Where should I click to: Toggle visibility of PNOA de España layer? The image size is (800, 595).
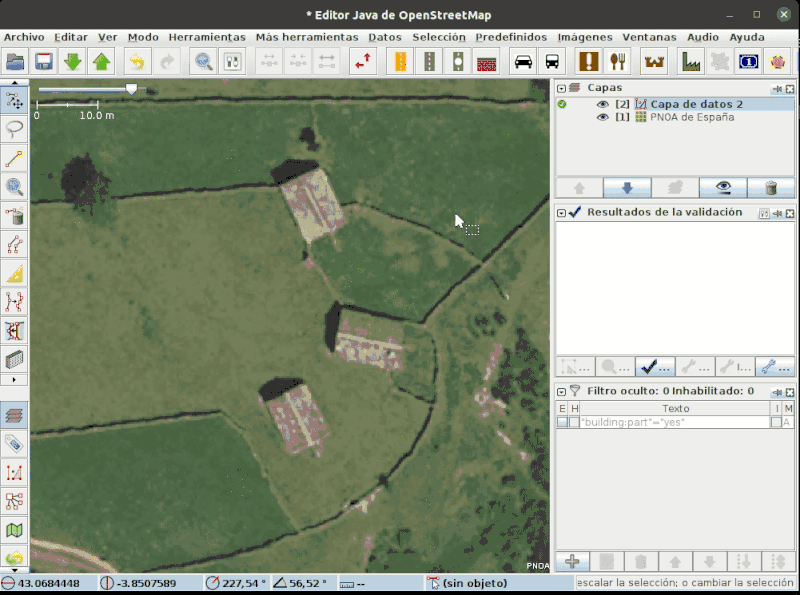pos(602,117)
